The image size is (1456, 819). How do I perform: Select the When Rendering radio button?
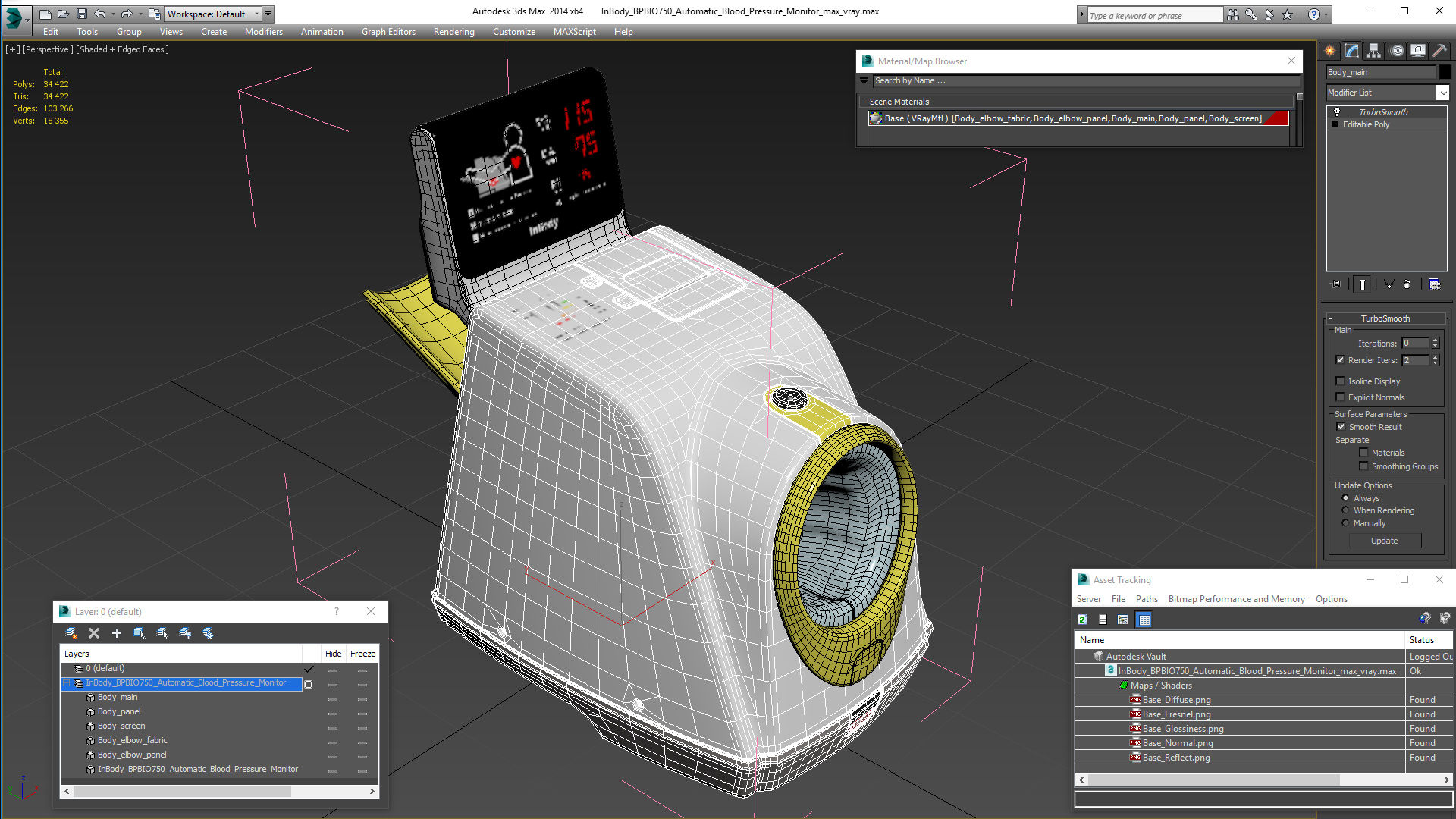tap(1345, 510)
